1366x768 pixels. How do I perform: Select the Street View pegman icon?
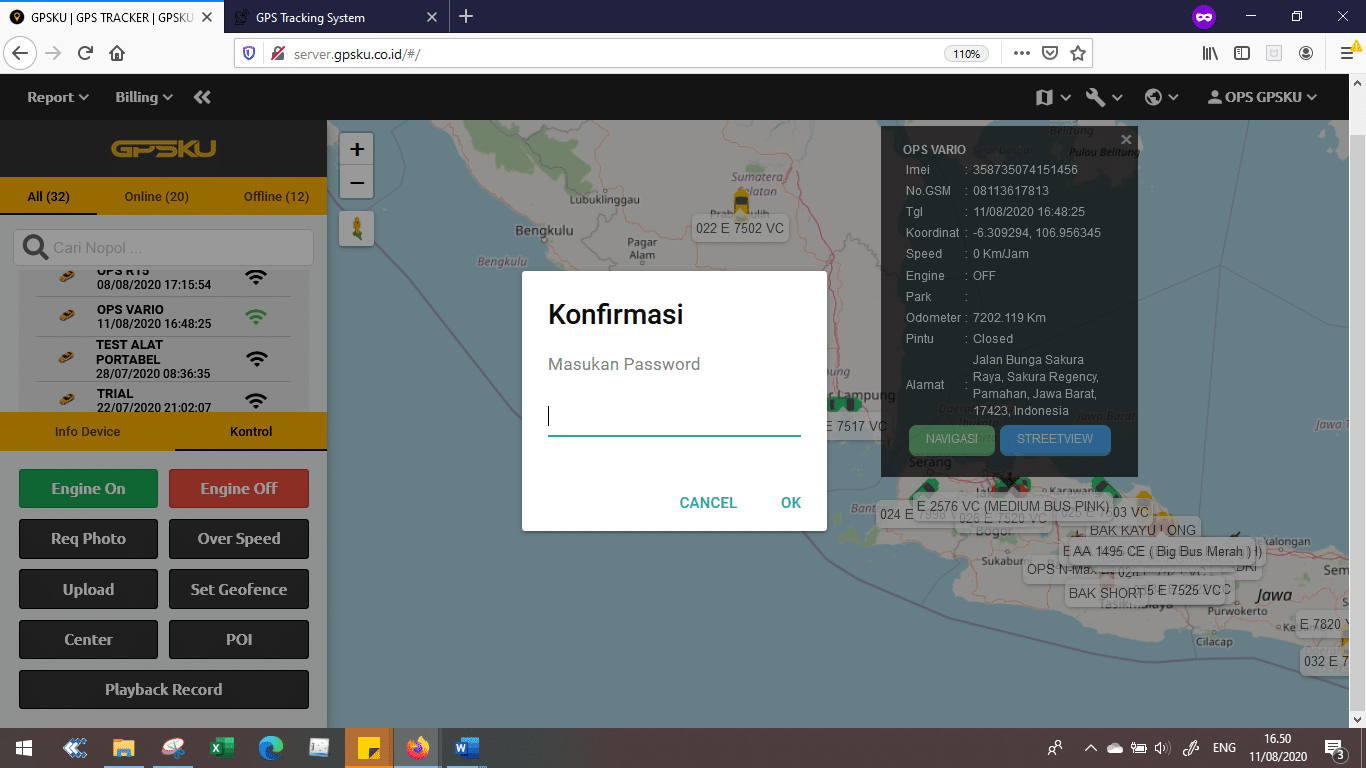[x=357, y=229]
